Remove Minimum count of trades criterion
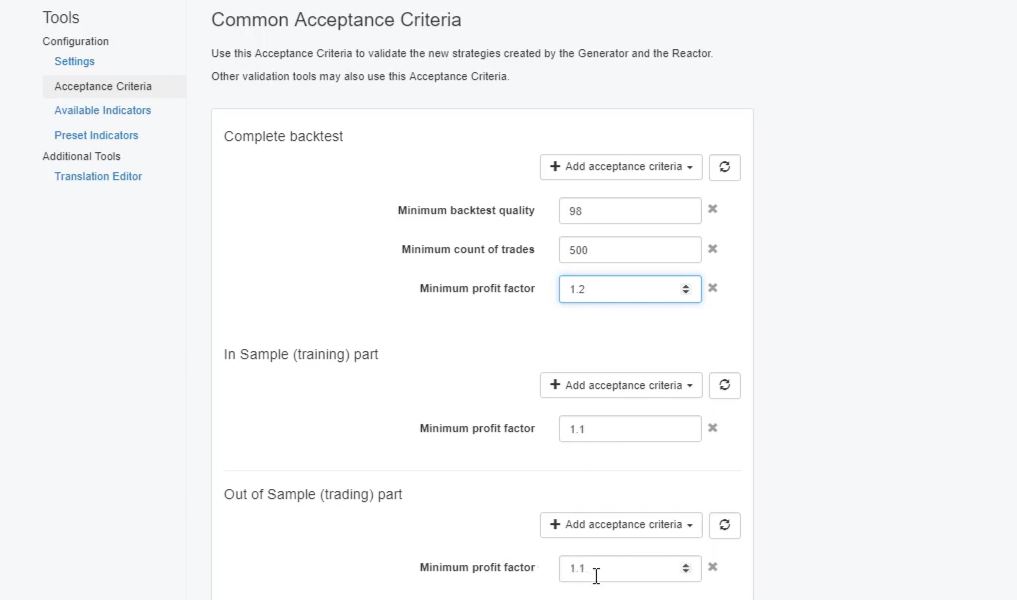Viewport: 1017px width, 600px height. (713, 249)
